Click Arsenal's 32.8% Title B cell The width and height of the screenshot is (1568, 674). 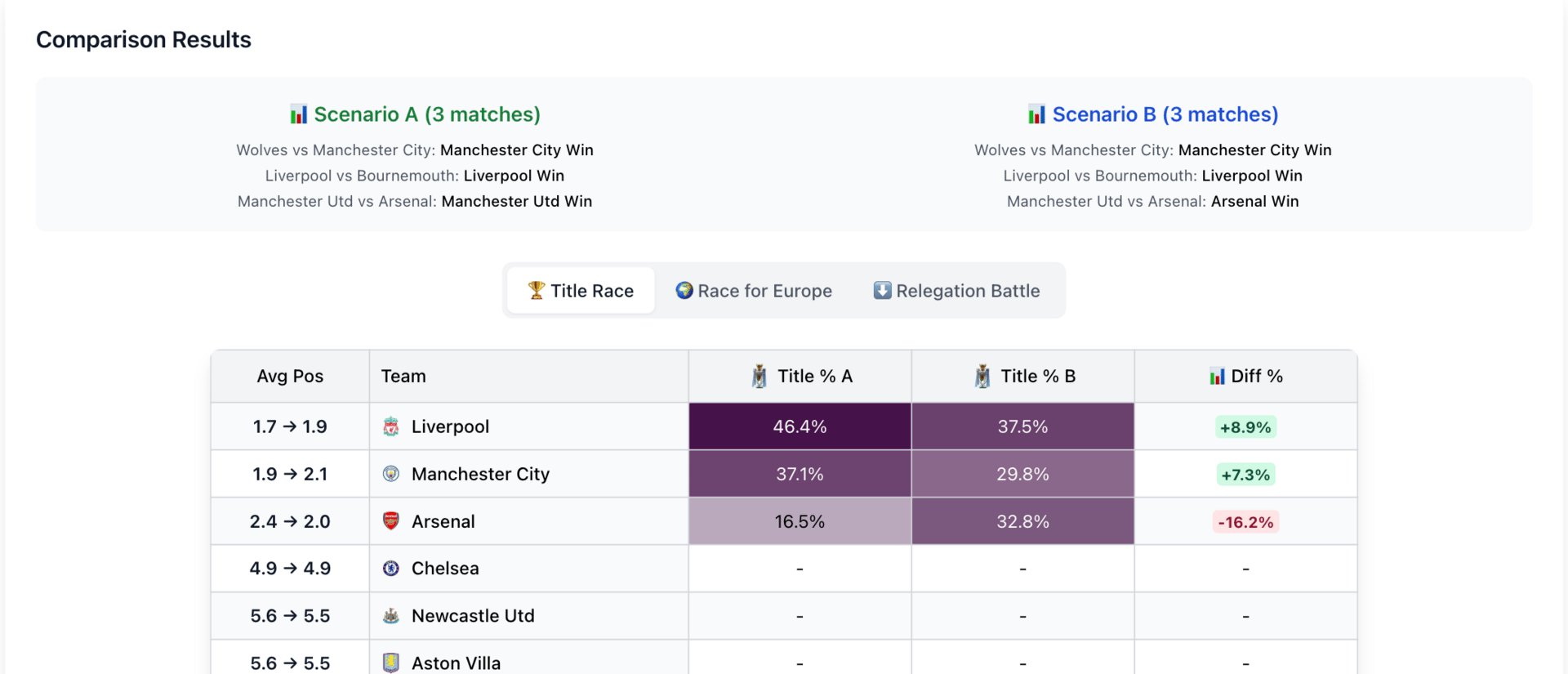coord(1022,521)
